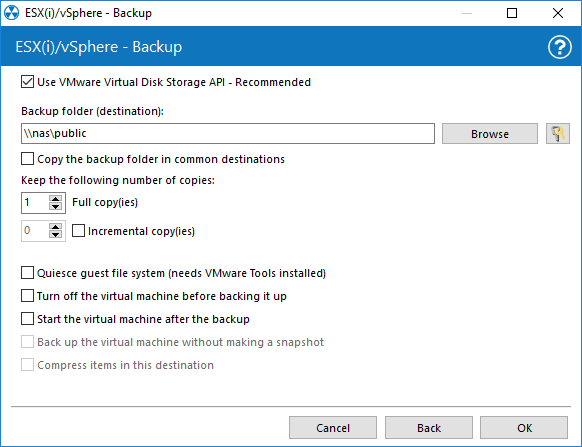This screenshot has height=447, width=582.
Task: Click the Backup folder destination path field
Action: tap(228, 134)
